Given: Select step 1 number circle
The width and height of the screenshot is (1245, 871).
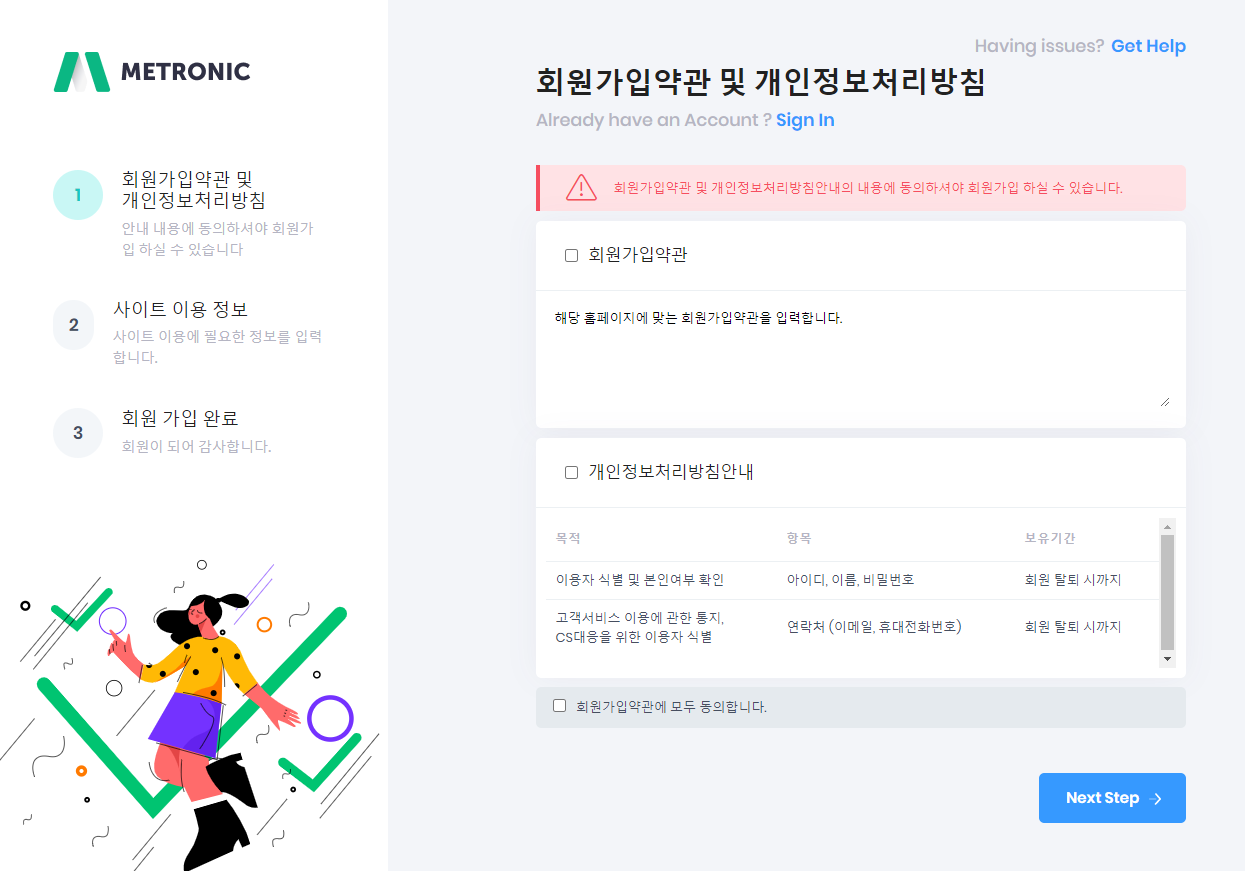Looking at the screenshot, I should click(x=78, y=194).
